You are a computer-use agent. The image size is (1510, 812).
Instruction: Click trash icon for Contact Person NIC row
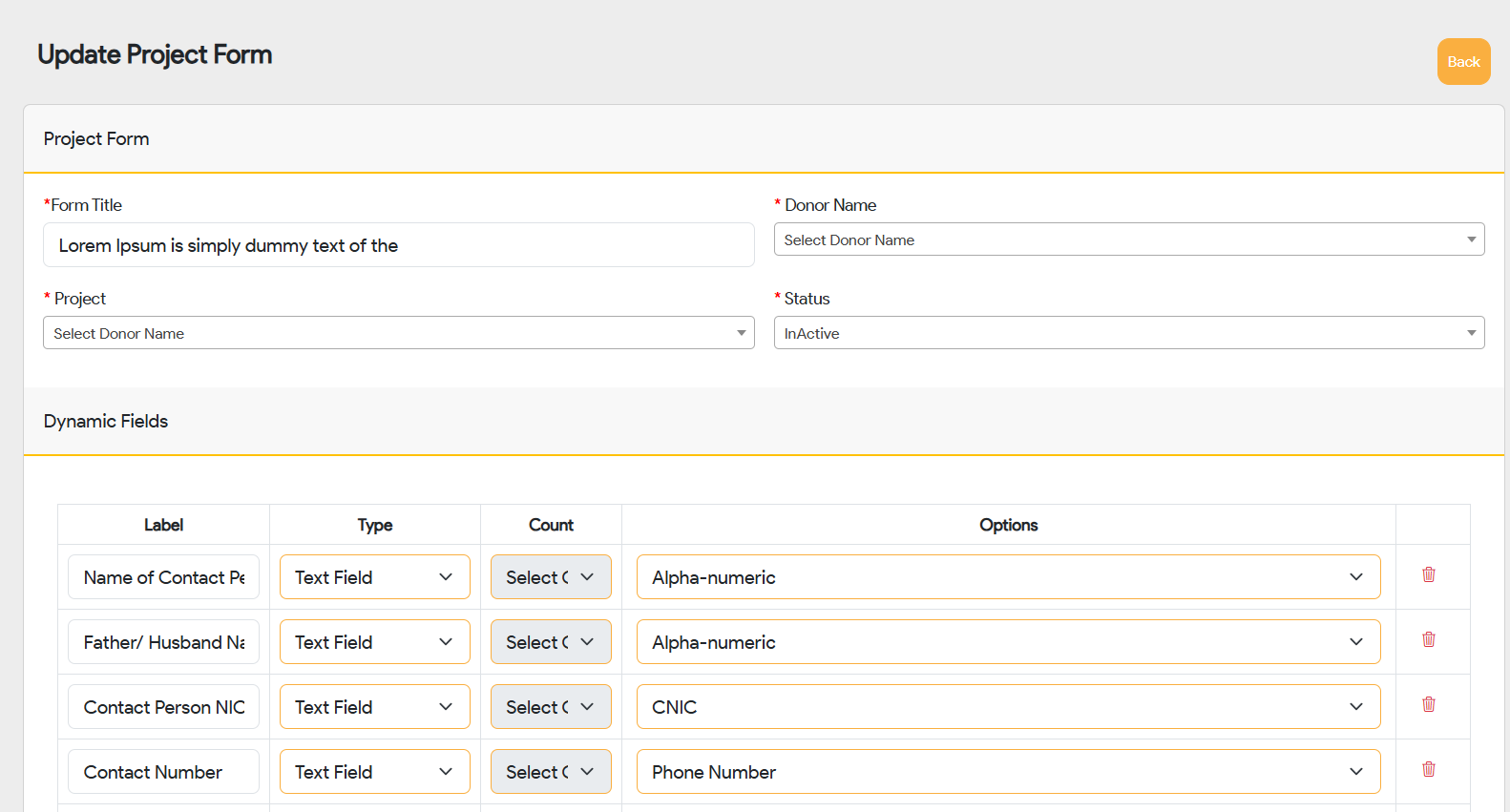click(1428, 704)
